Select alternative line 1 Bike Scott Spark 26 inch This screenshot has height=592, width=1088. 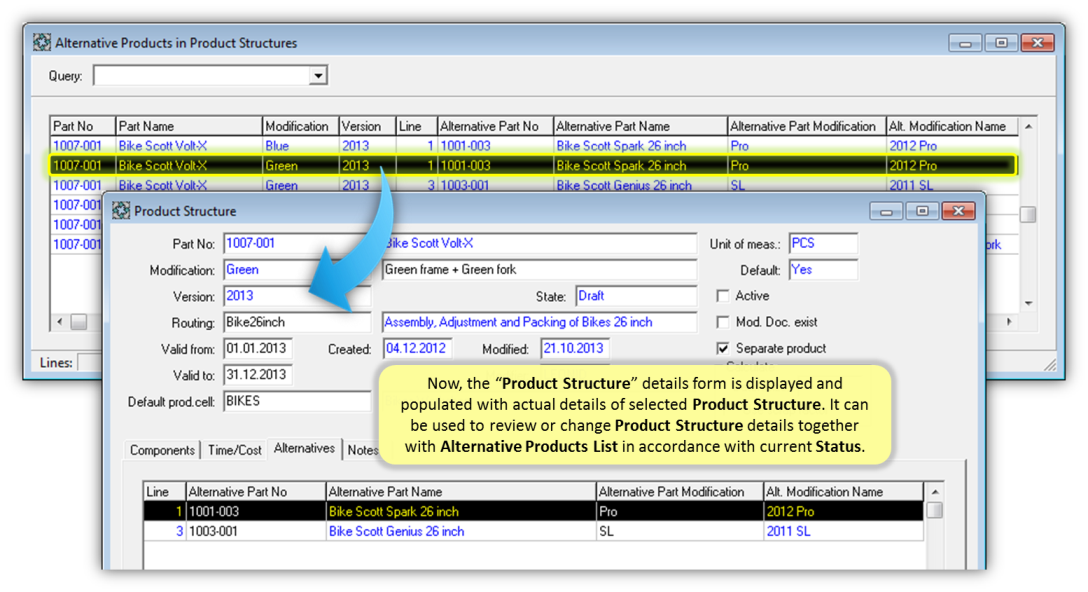click(533, 511)
